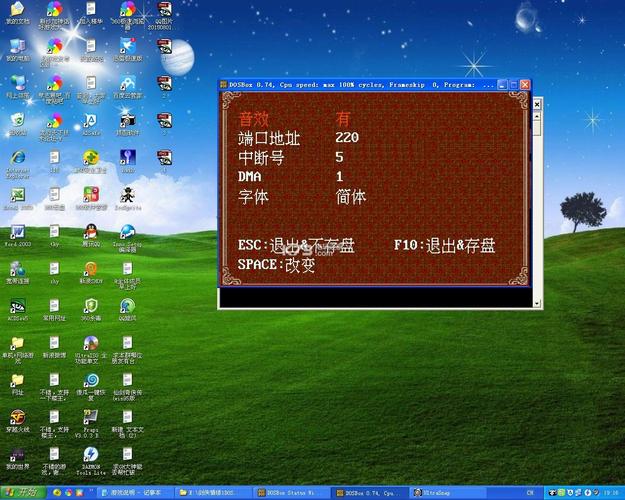This screenshot has height=500, width=625.
Task: Minimize the DOSBox 0.74 window
Action: tap(503, 85)
